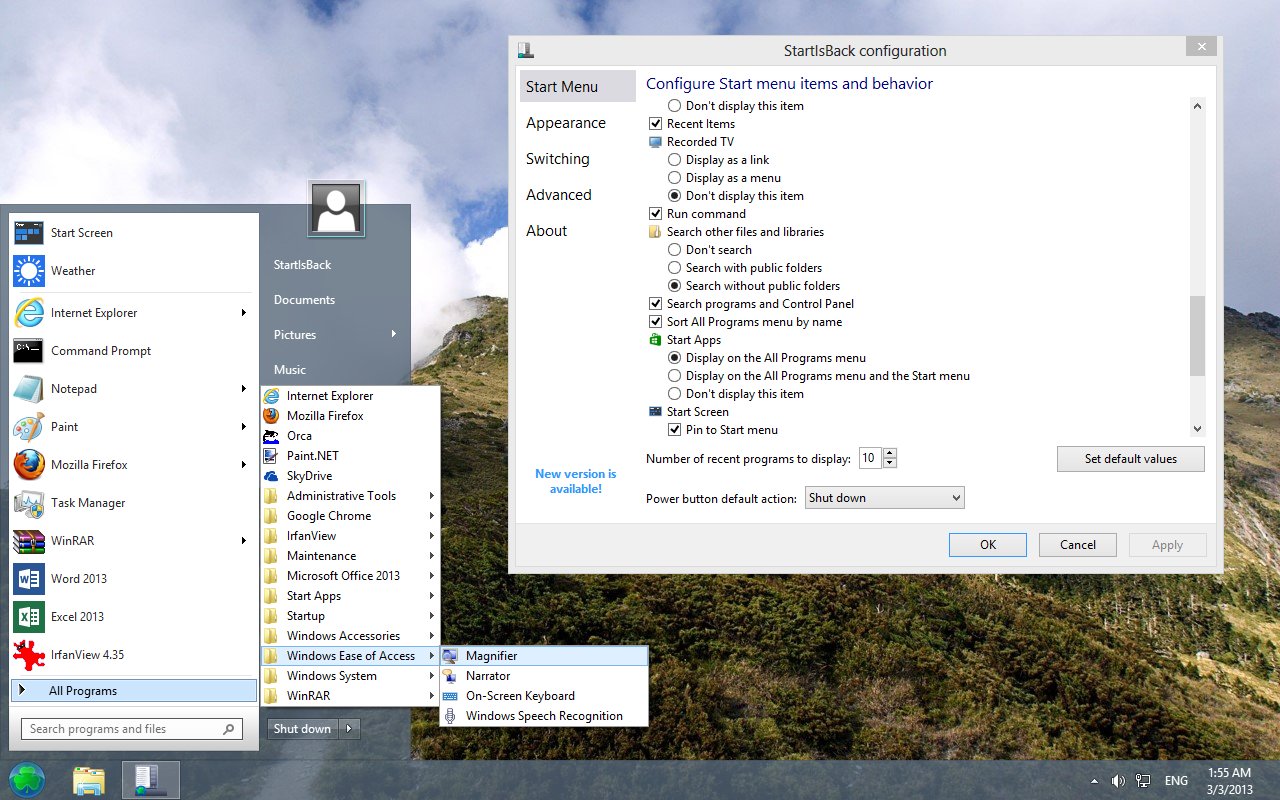The height and width of the screenshot is (800, 1280).
Task: Open the Advanced settings section
Action: click(559, 194)
